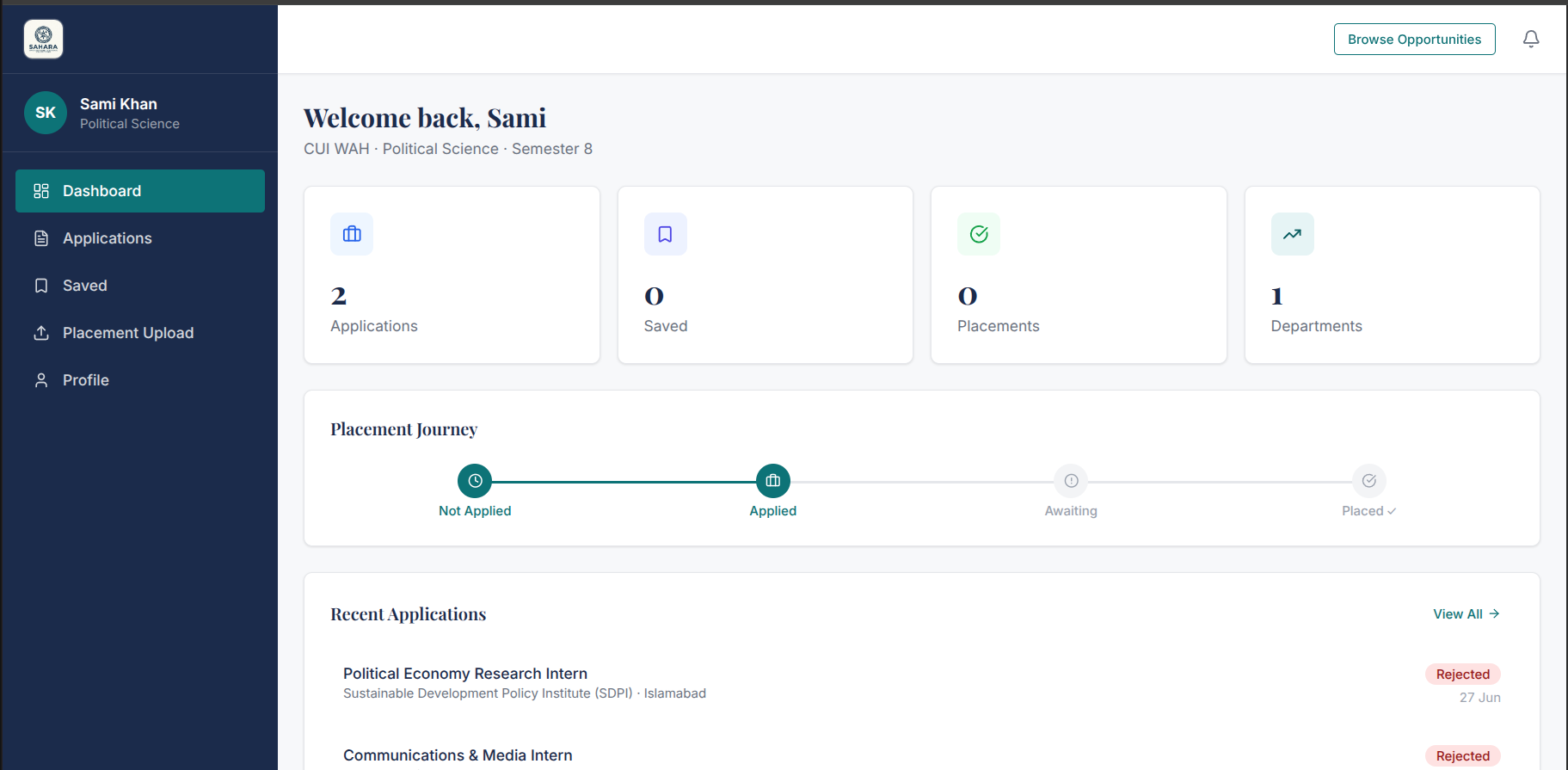Click the Applications count of 2
This screenshot has height=770, width=1568.
(x=339, y=296)
